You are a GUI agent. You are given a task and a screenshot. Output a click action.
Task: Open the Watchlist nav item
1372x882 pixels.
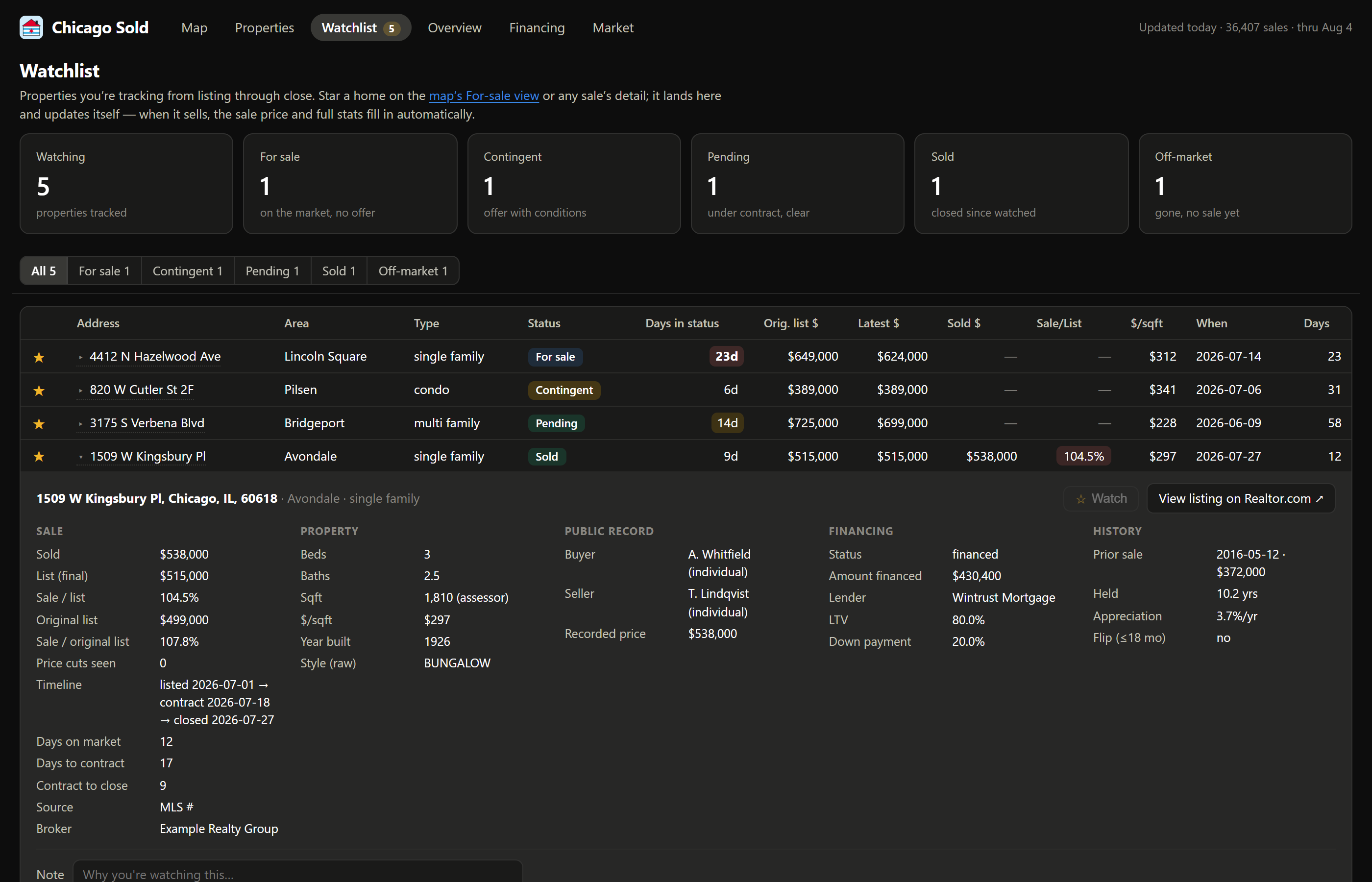coord(361,27)
